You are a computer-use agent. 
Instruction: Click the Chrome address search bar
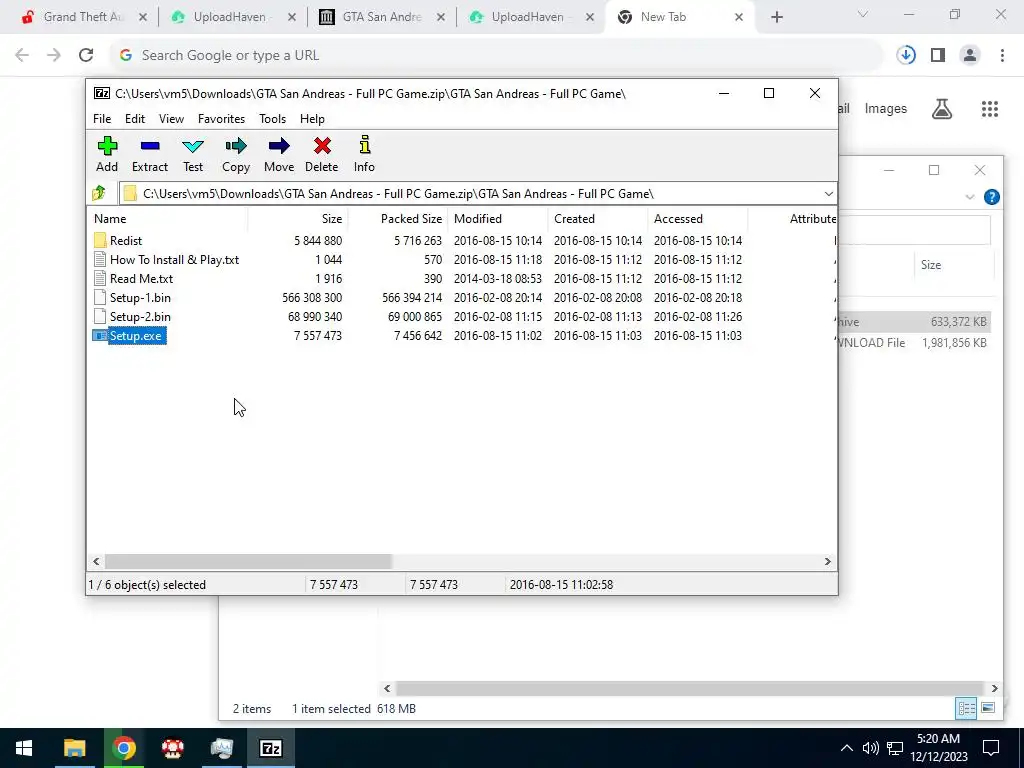point(496,55)
